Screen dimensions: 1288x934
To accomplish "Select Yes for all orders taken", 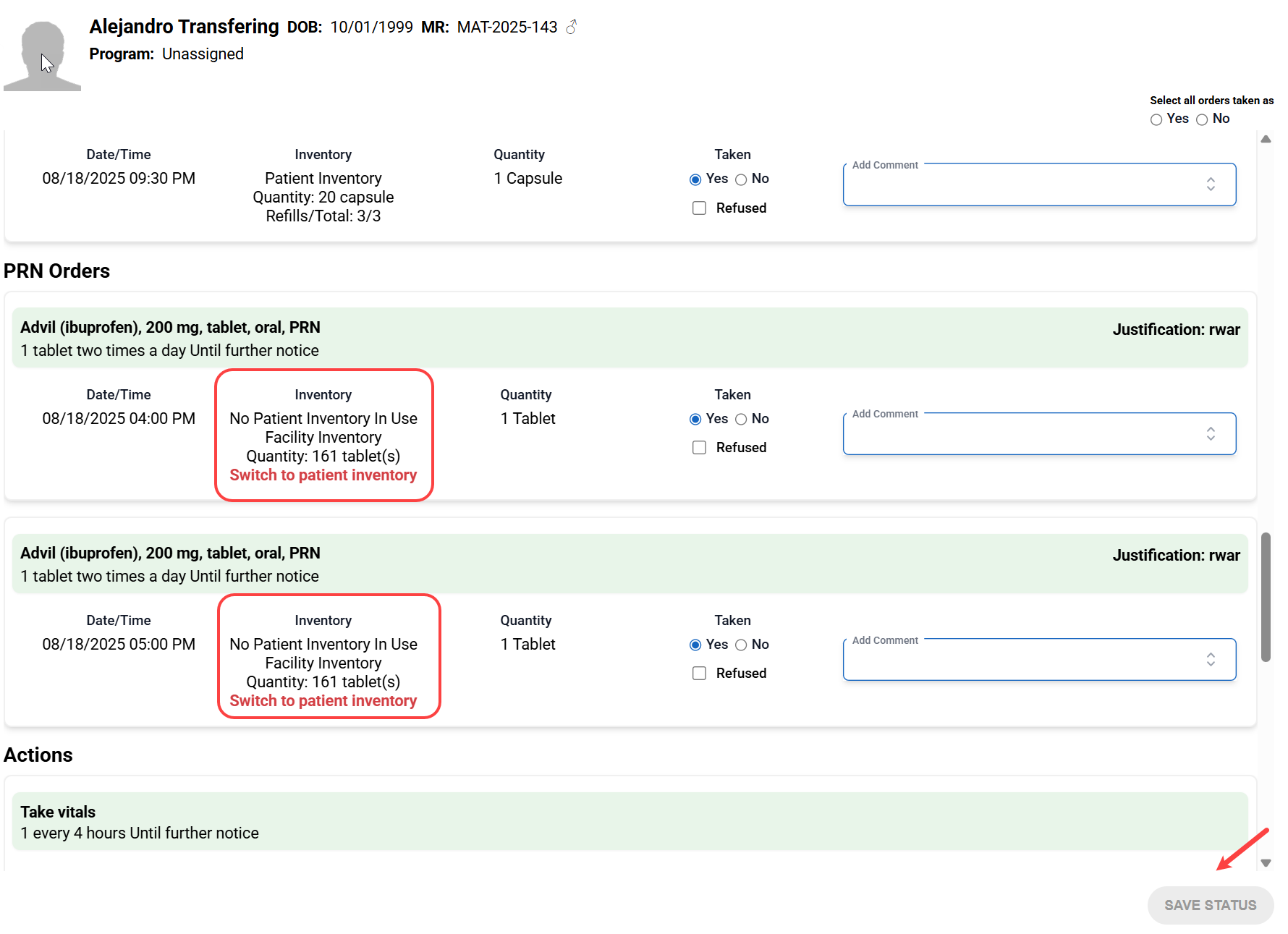I will (x=1156, y=119).
